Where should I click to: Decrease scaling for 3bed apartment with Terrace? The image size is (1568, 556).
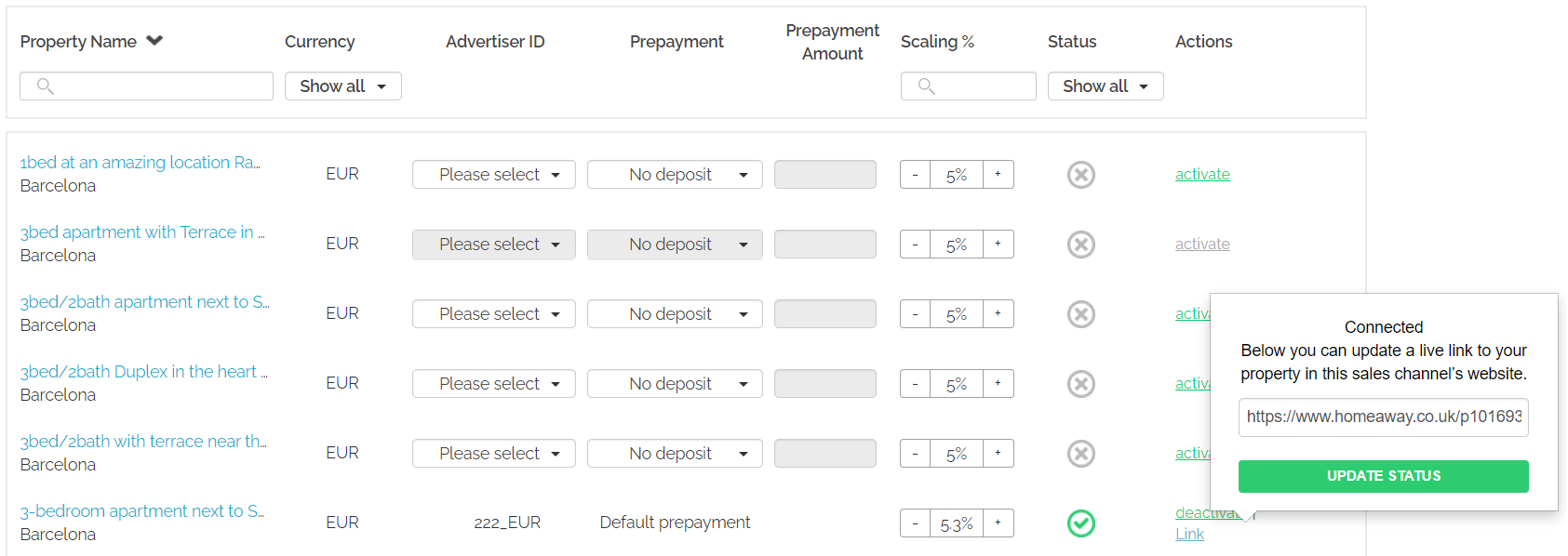pyautogui.click(x=915, y=245)
